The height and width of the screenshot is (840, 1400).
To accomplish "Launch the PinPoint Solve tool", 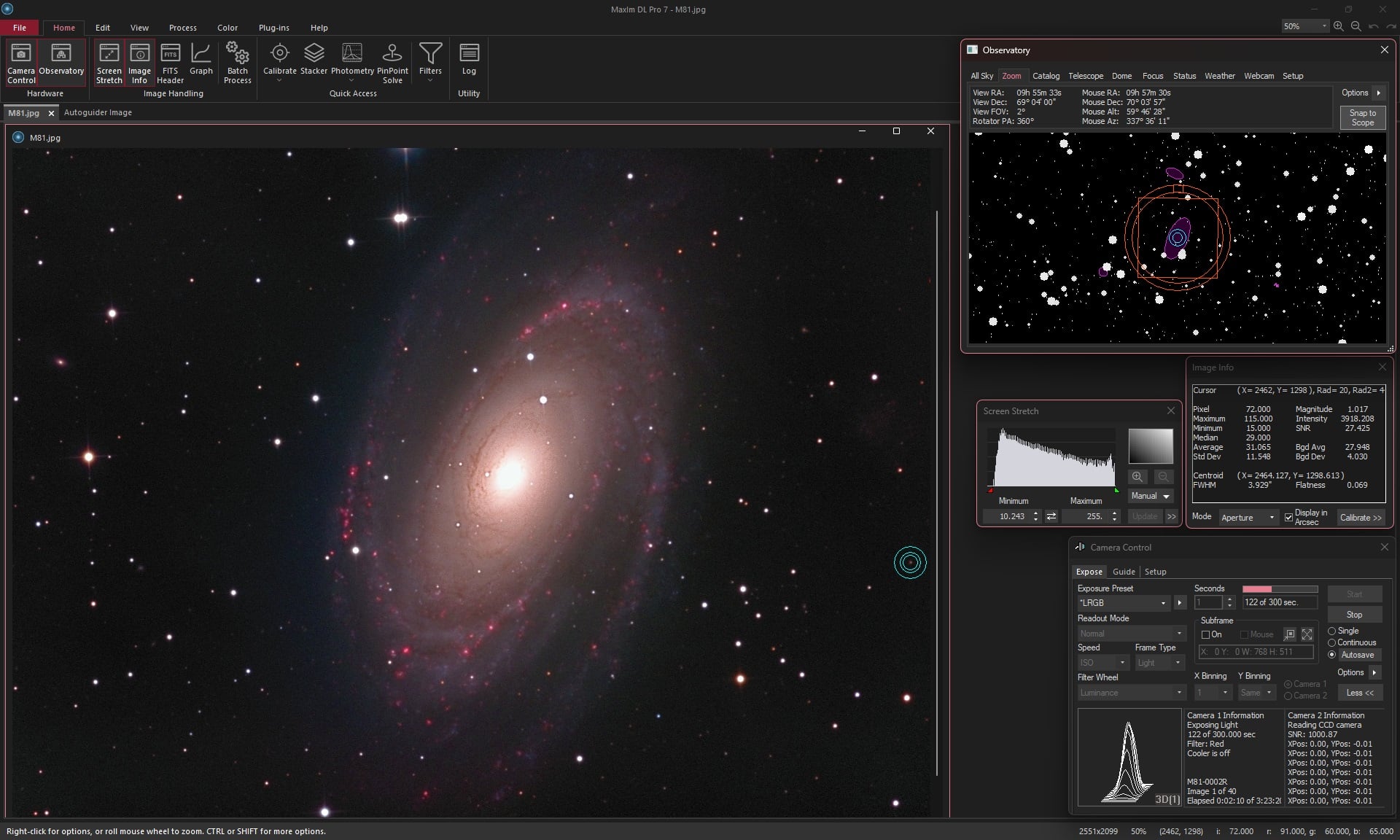I will pyautogui.click(x=392, y=62).
